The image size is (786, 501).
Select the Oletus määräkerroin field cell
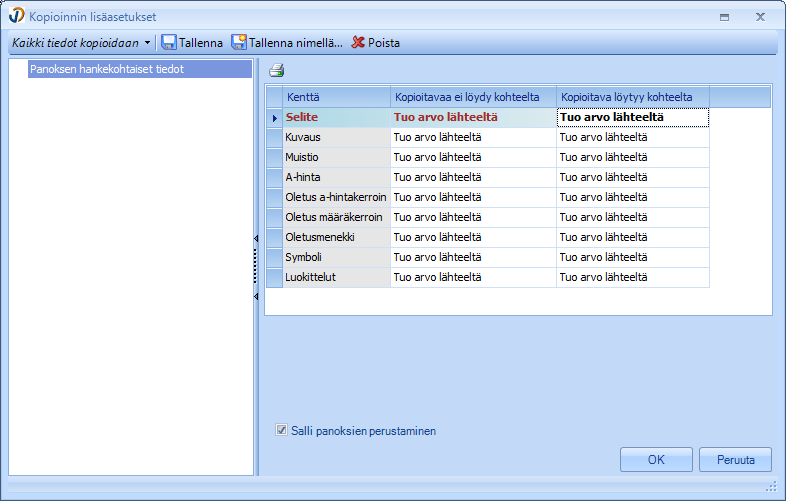[336, 218]
